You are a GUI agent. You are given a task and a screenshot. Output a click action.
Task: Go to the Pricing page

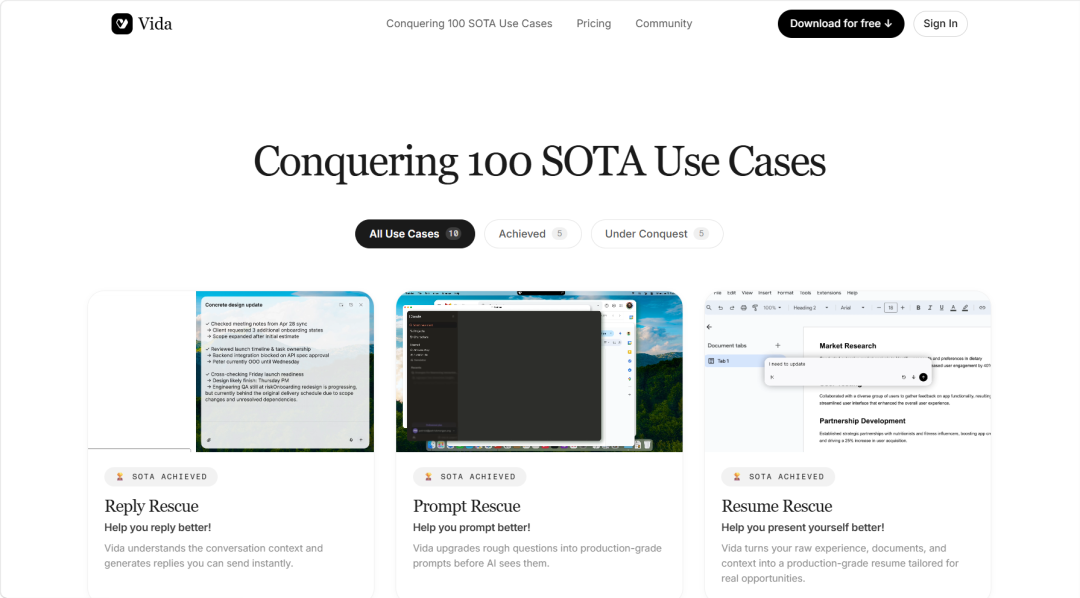click(x=594, y=23)
